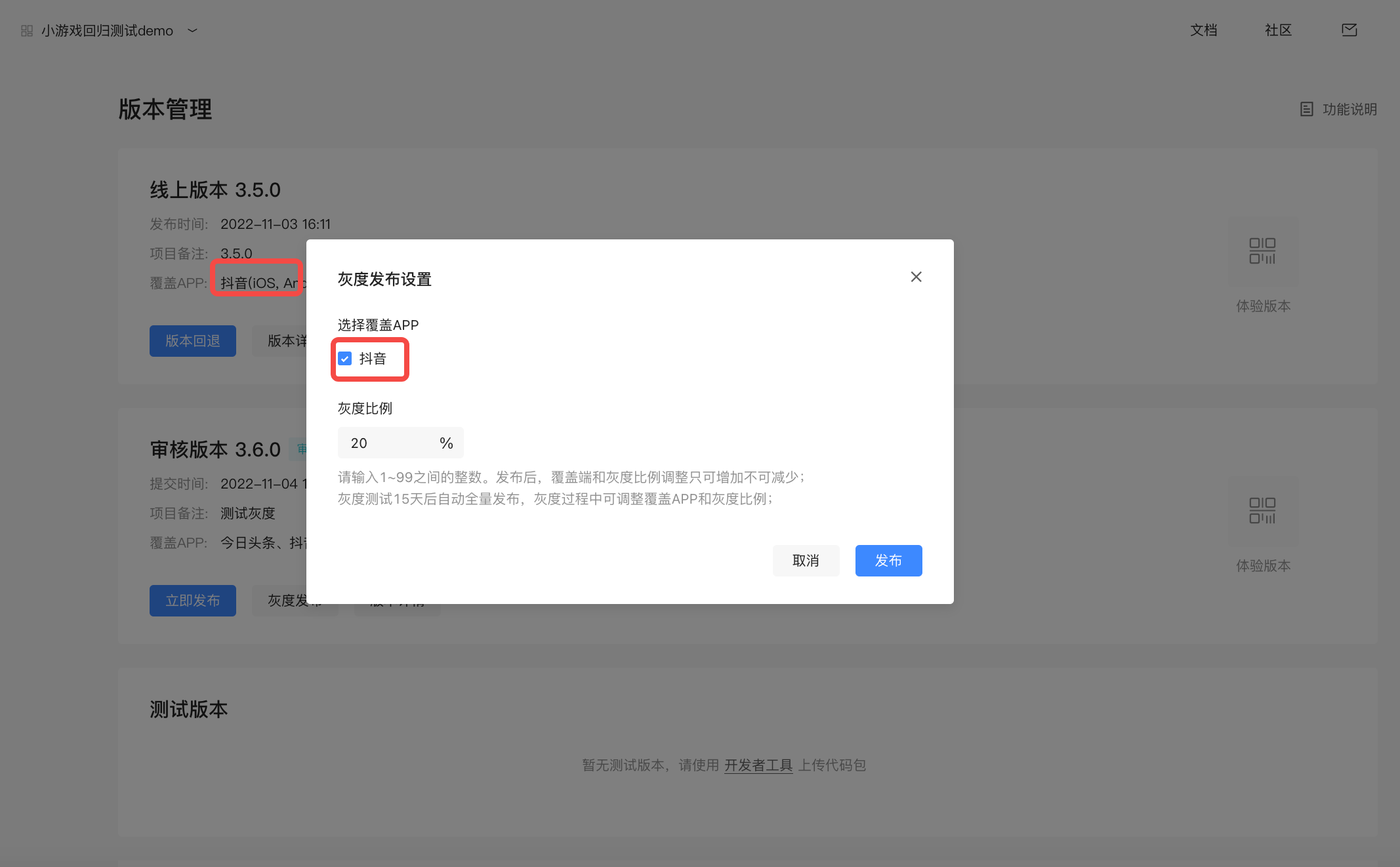Show QR code for 审核版本 体验版本
Screen dimensions: 1400x867
1262,511
